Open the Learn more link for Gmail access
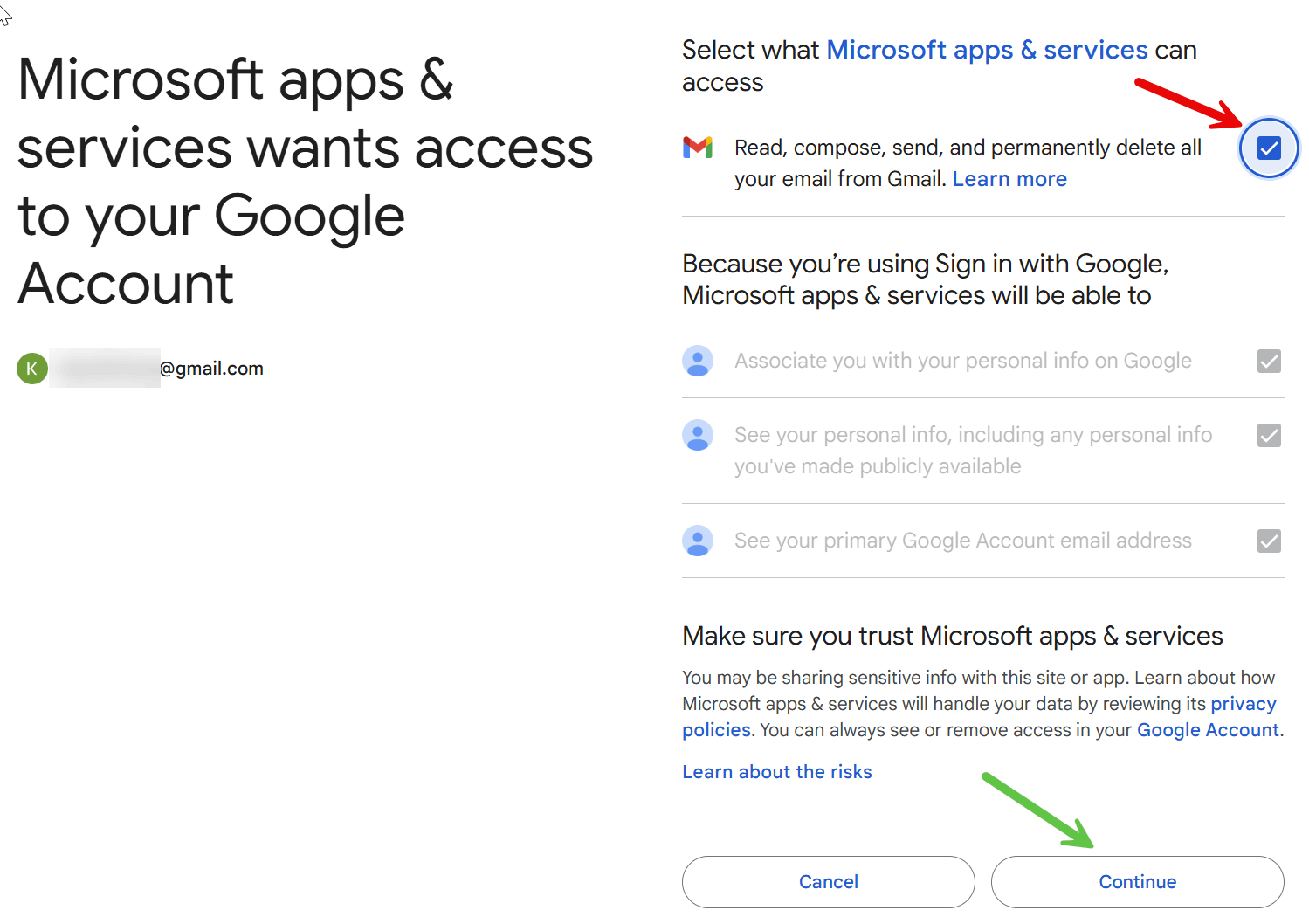 (x=1009, y=179)
